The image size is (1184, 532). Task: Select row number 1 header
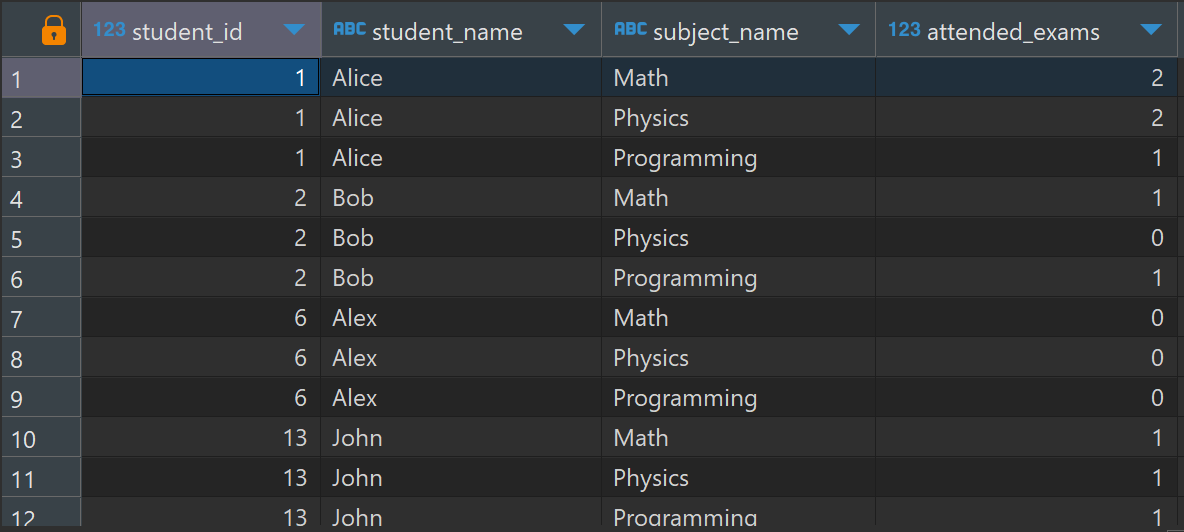[x=41, y=78]
